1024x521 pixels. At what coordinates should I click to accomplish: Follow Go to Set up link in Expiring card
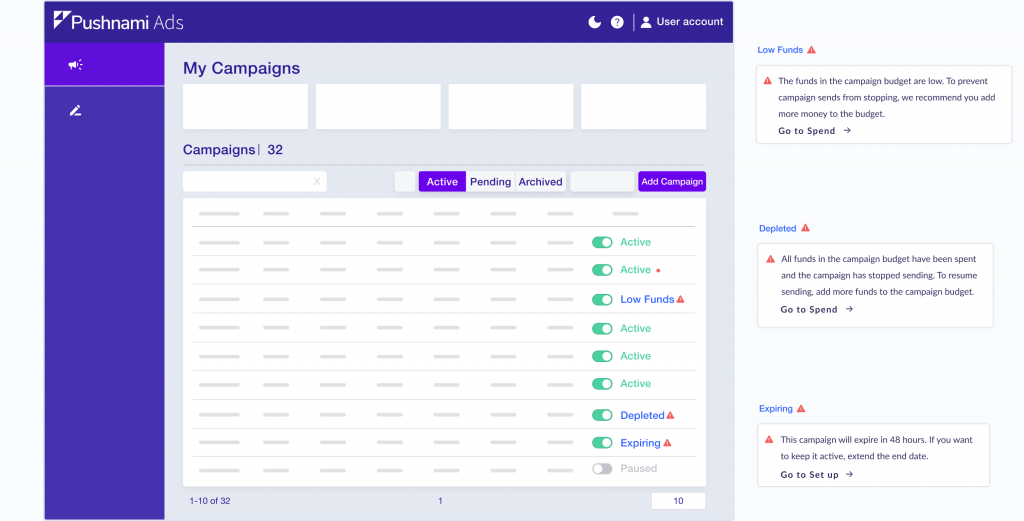(x=816, y=475)
